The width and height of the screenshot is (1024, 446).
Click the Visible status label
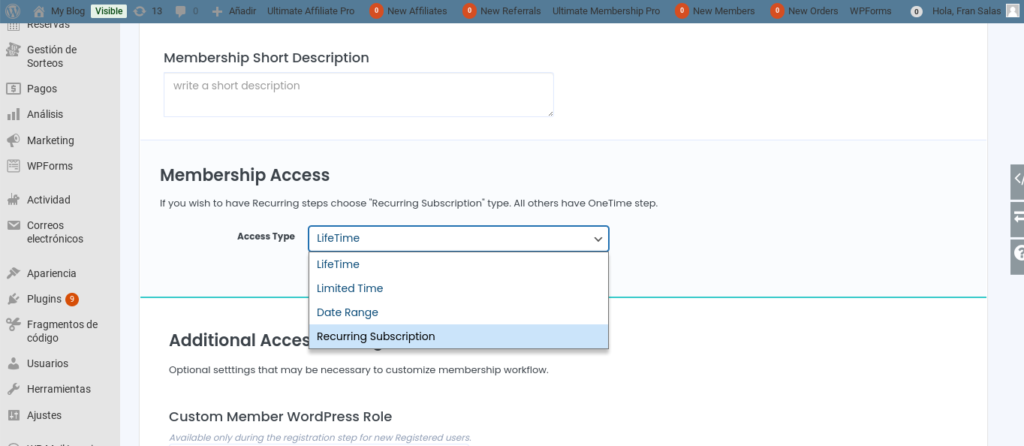108,11
